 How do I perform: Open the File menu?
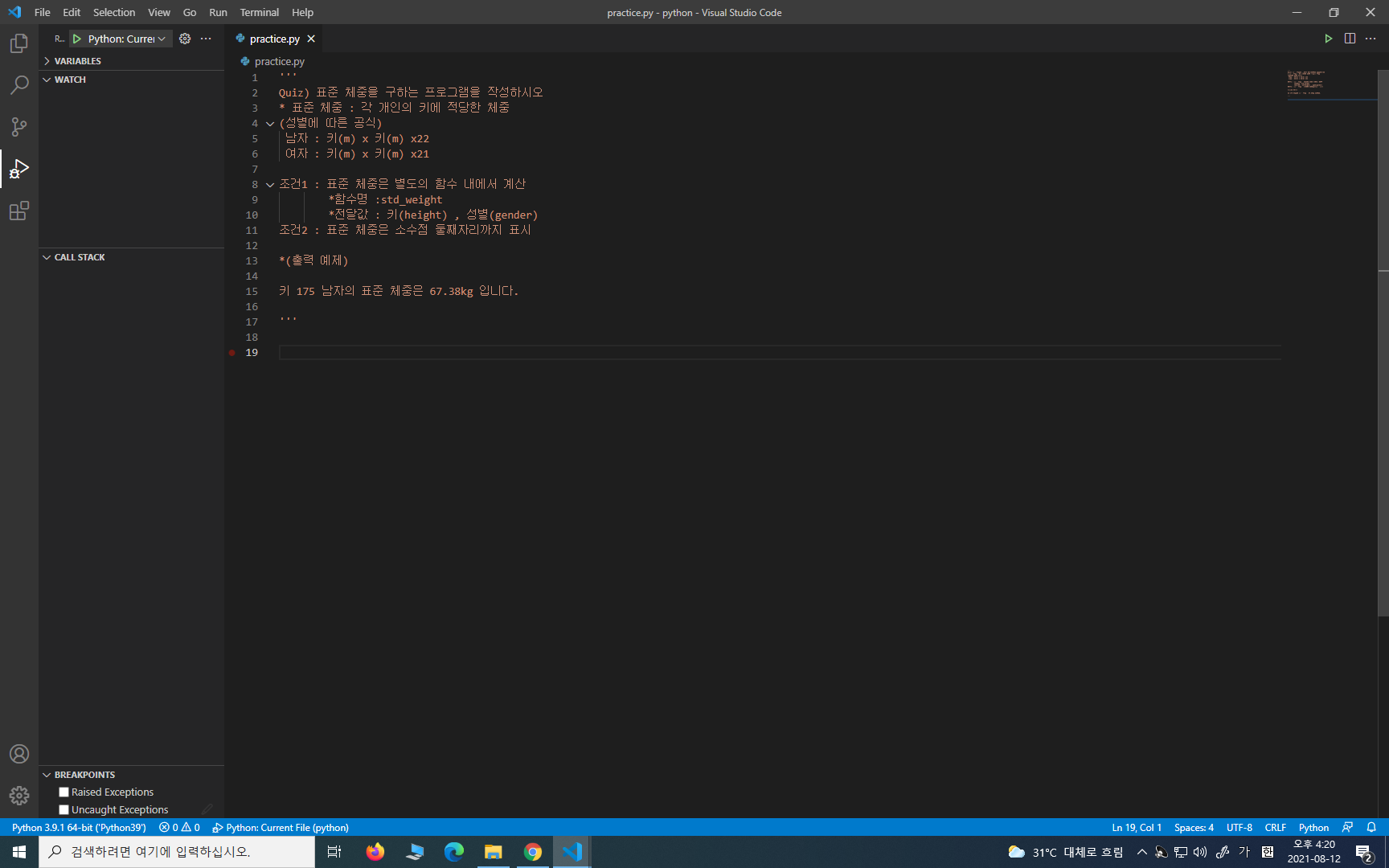(43, 12)
